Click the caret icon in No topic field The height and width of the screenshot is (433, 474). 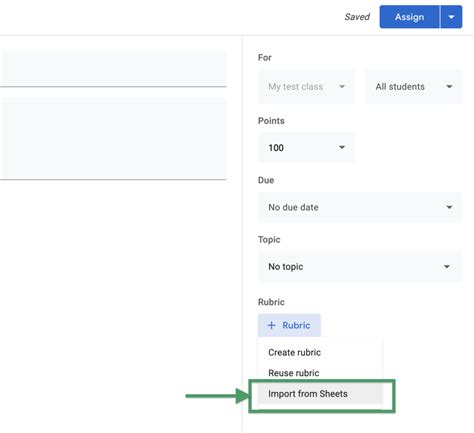tap(447, 267)
